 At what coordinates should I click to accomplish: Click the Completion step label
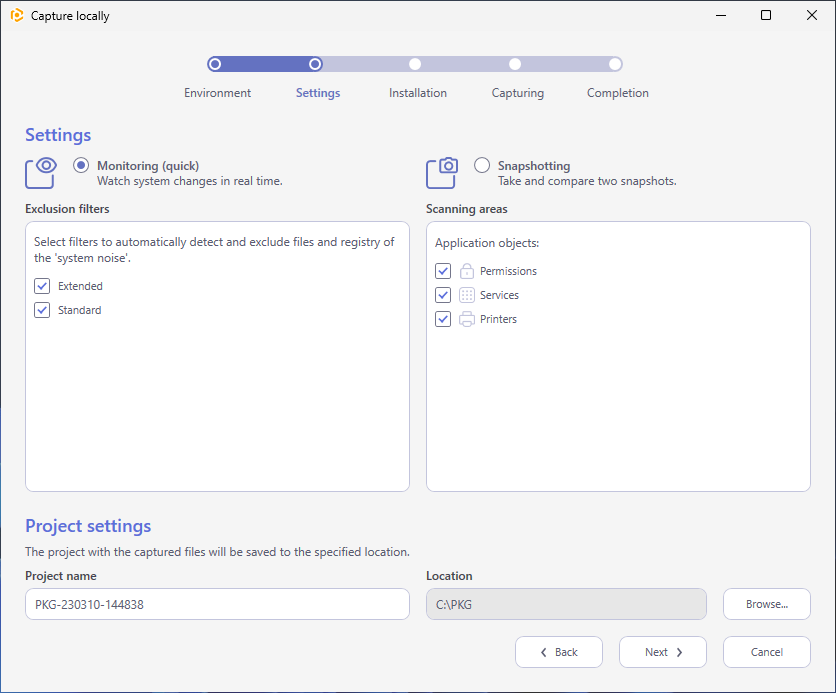[x=618, y=93]
